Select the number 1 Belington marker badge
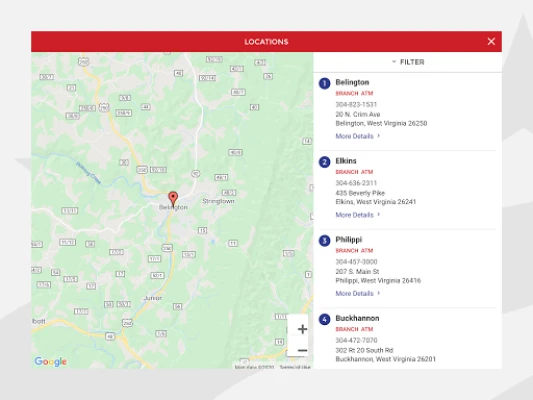Viewport: 533px width, 400px height. coord(324,83)
